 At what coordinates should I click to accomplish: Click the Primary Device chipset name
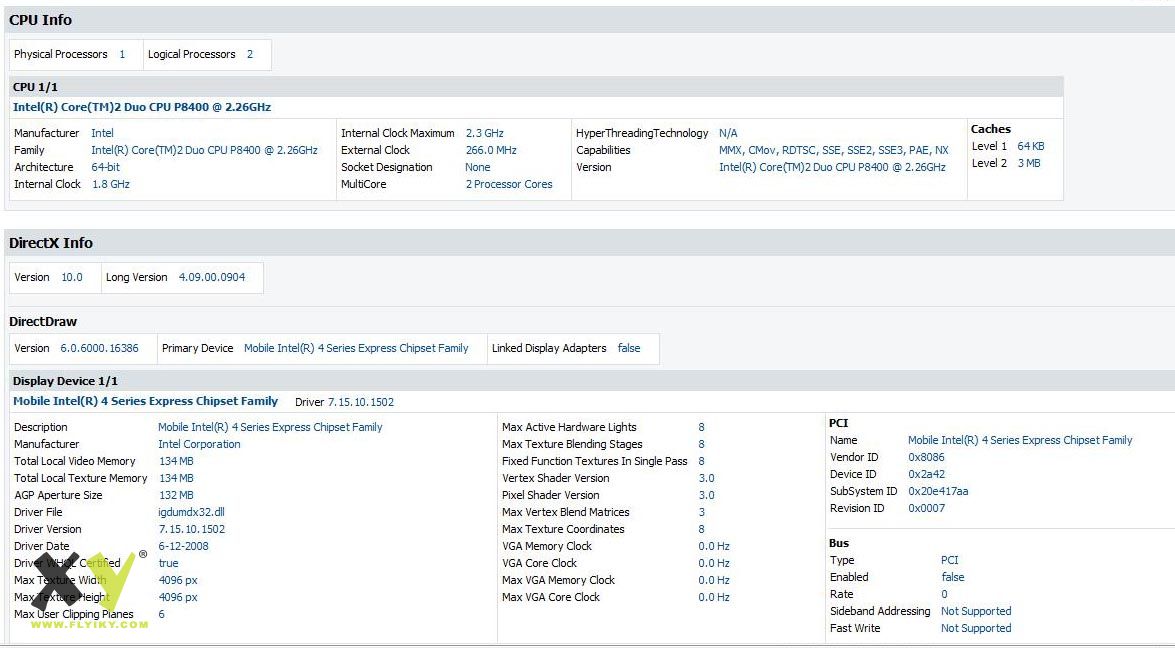[356, 348]
